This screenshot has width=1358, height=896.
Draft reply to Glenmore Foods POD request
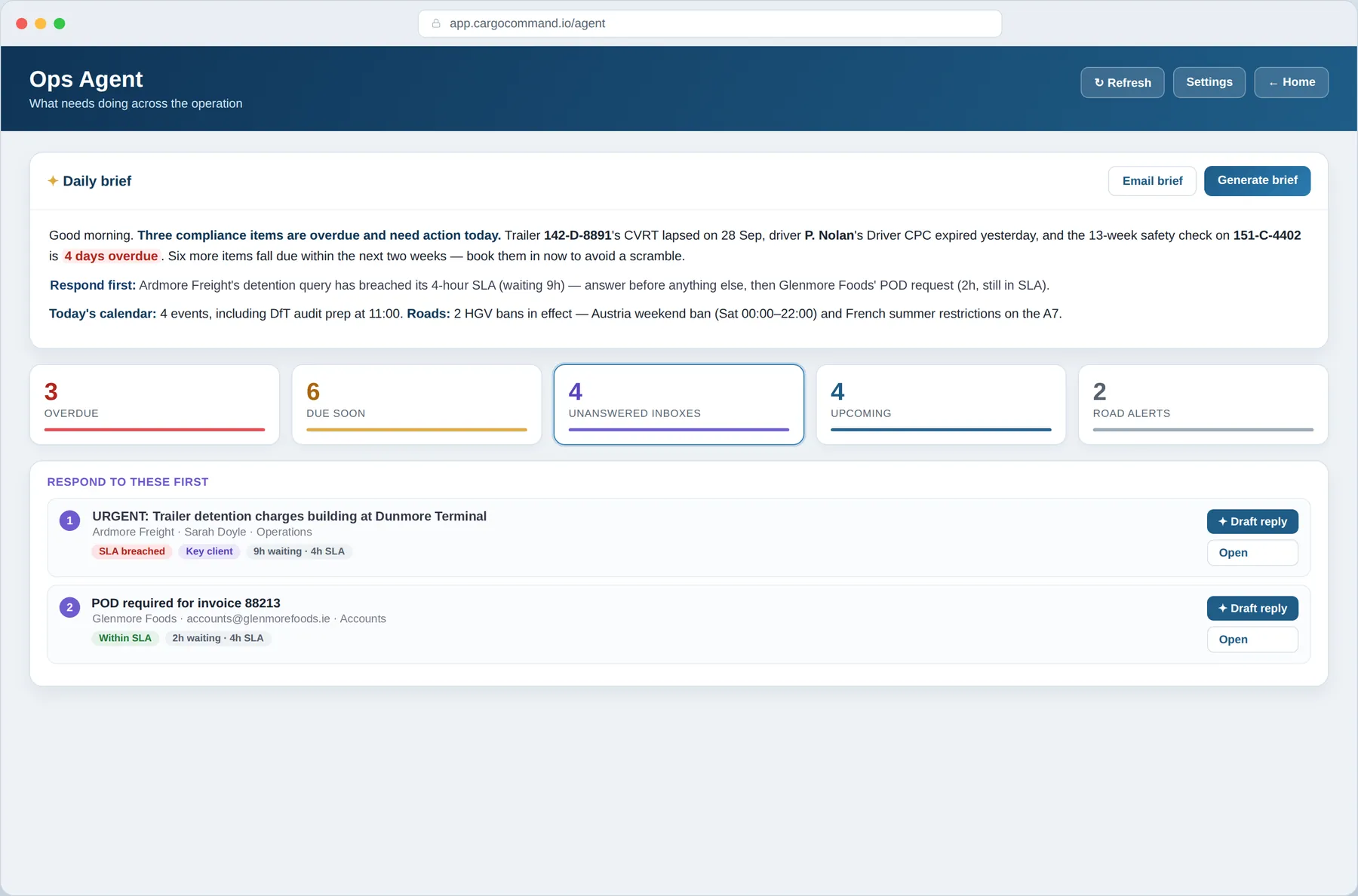pos(1252,608)
